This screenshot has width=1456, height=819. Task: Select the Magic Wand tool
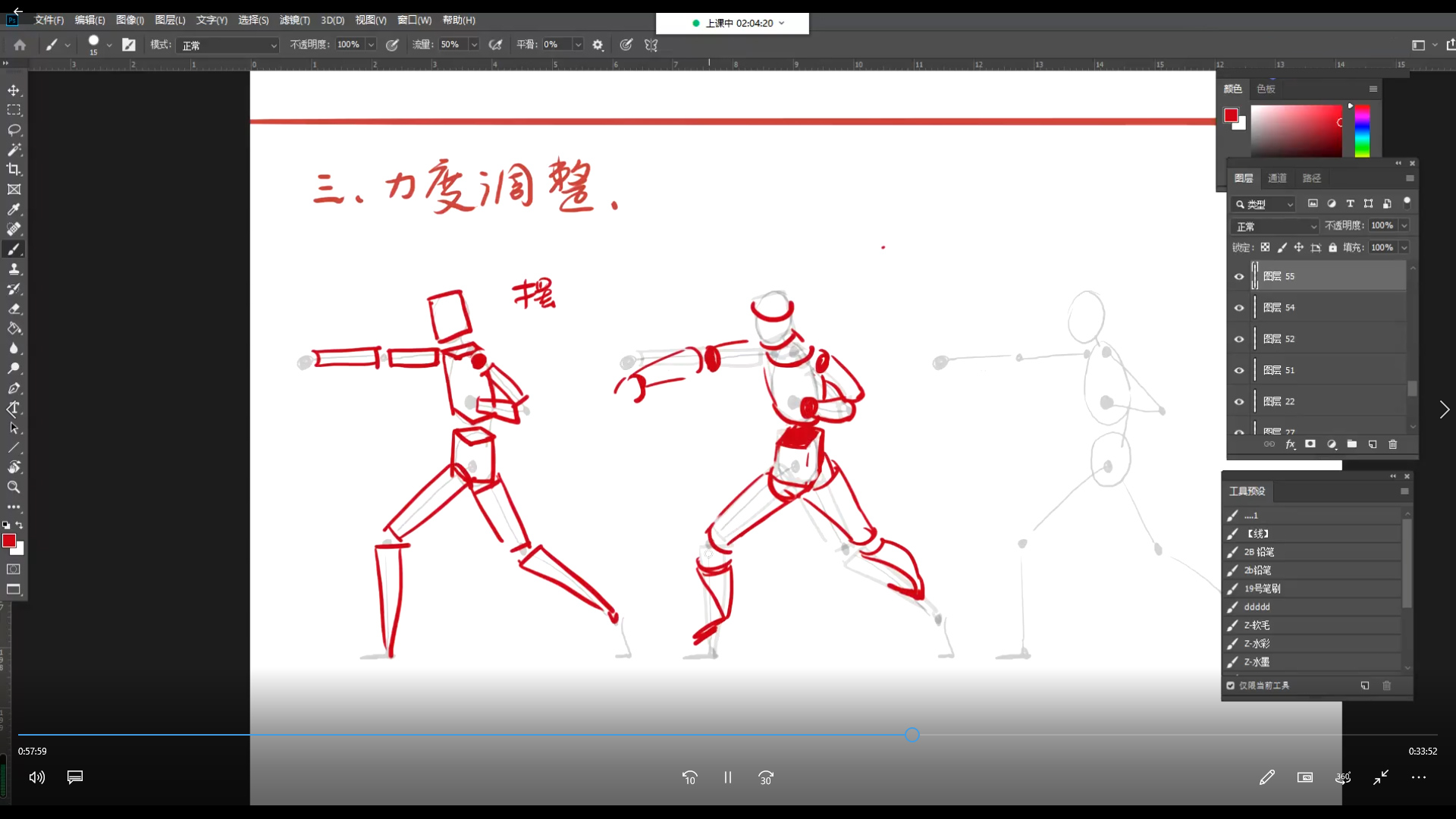click(x=14, y=149)
